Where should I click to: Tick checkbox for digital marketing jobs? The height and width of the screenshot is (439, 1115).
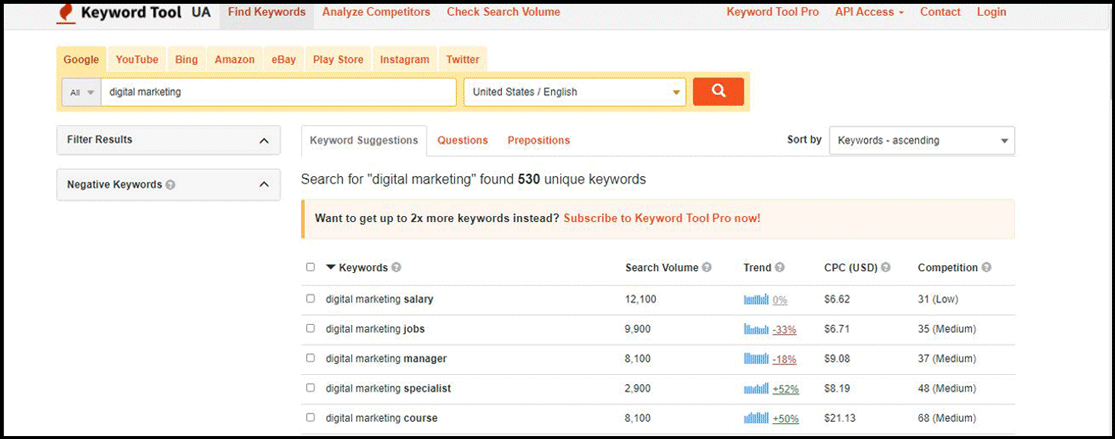coord(310,328)
